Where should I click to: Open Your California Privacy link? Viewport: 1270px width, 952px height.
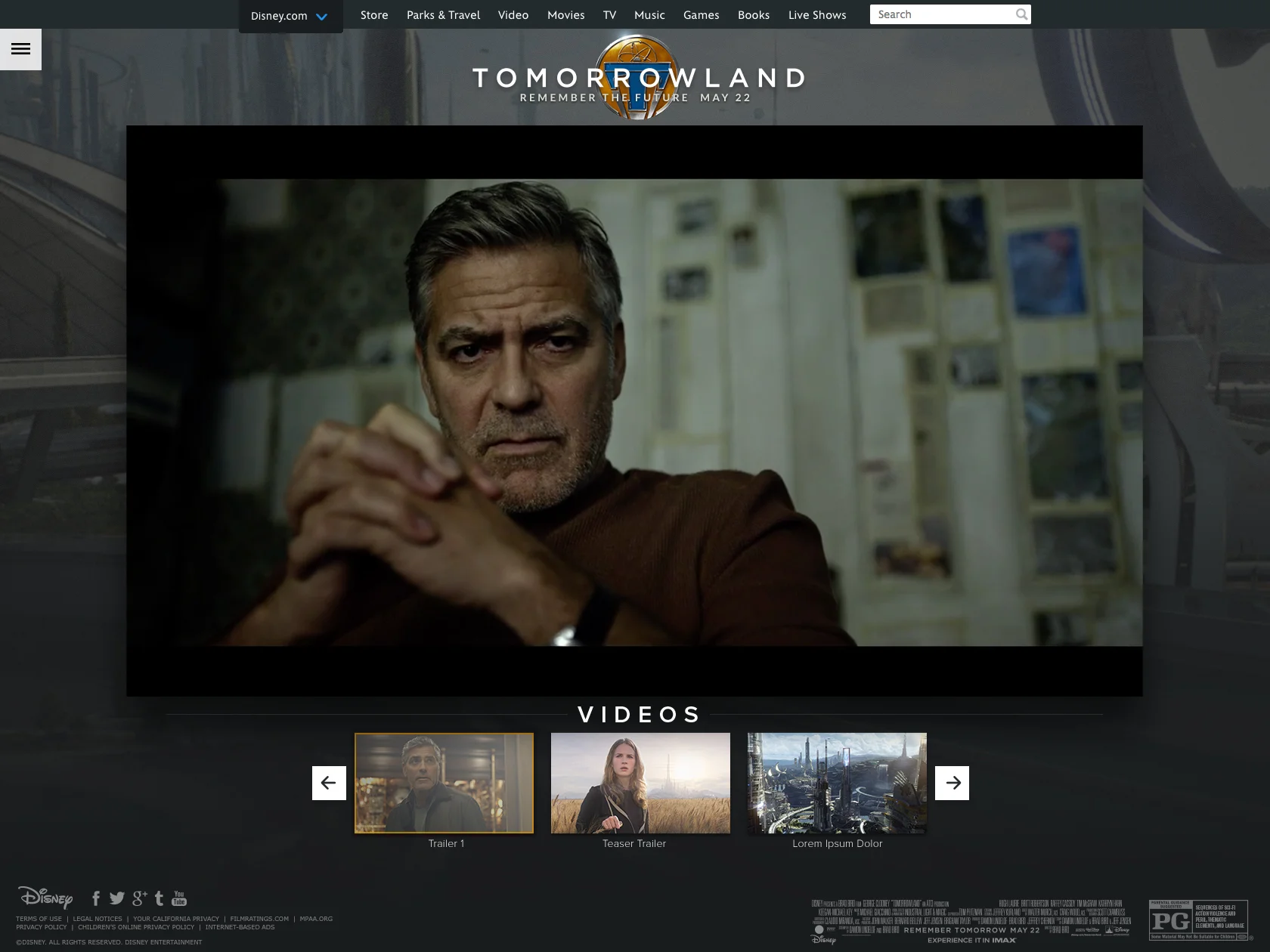tap(176, 919)
